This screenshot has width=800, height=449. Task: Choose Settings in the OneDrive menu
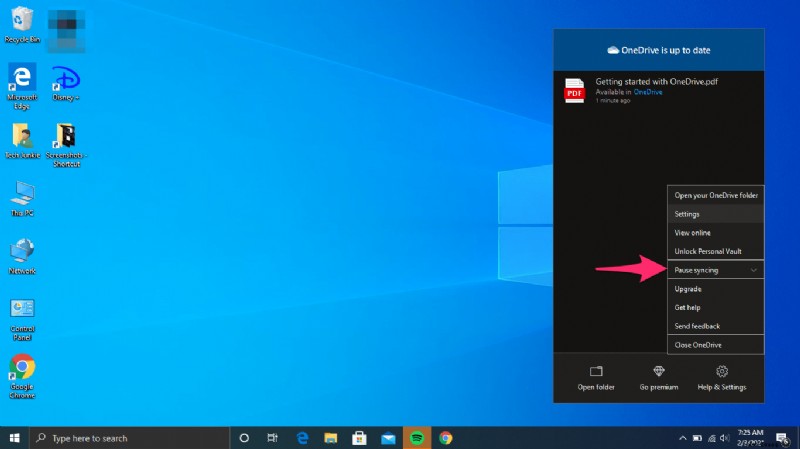tap(715, 214)
